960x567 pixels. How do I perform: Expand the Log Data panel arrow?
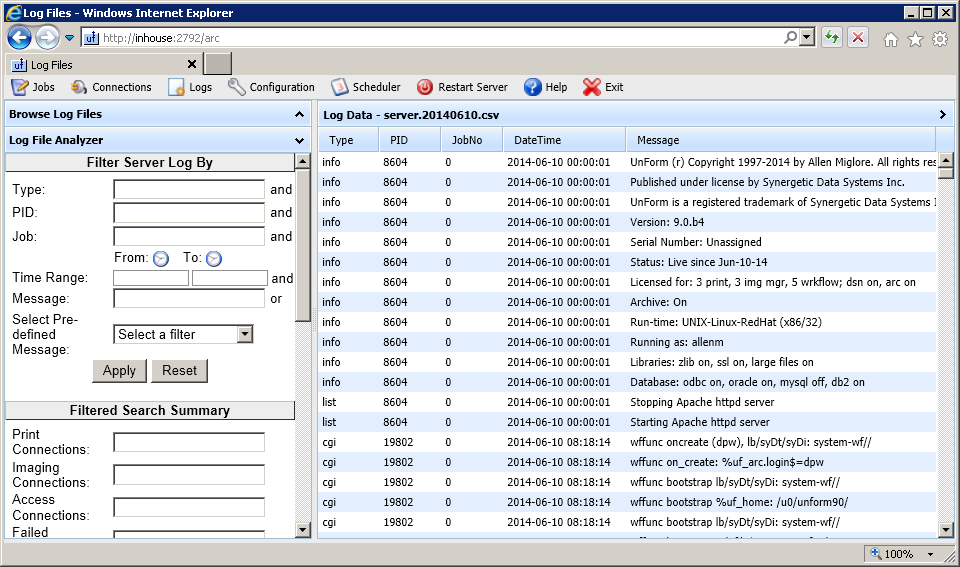[943, 115]
